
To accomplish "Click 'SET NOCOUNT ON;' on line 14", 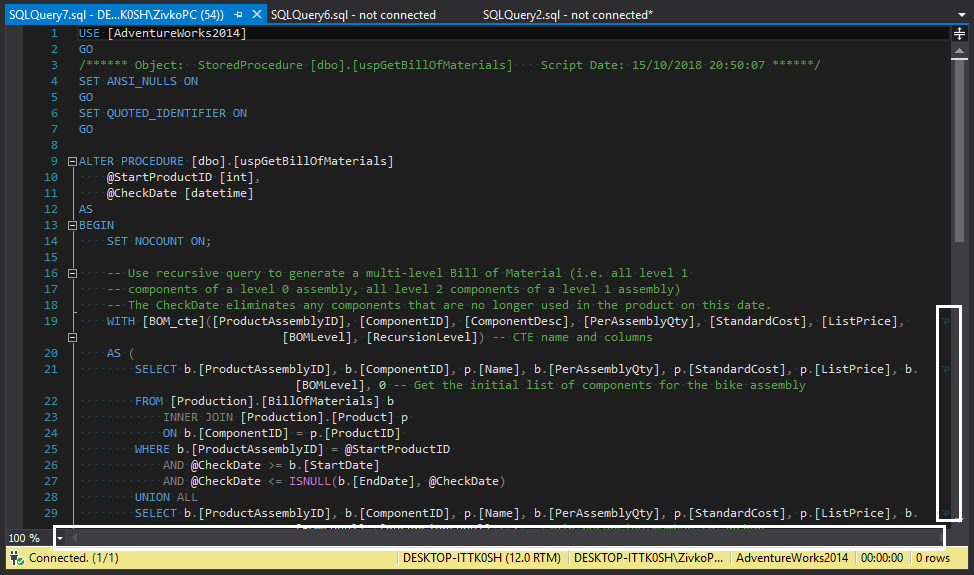I will point(158,242).
